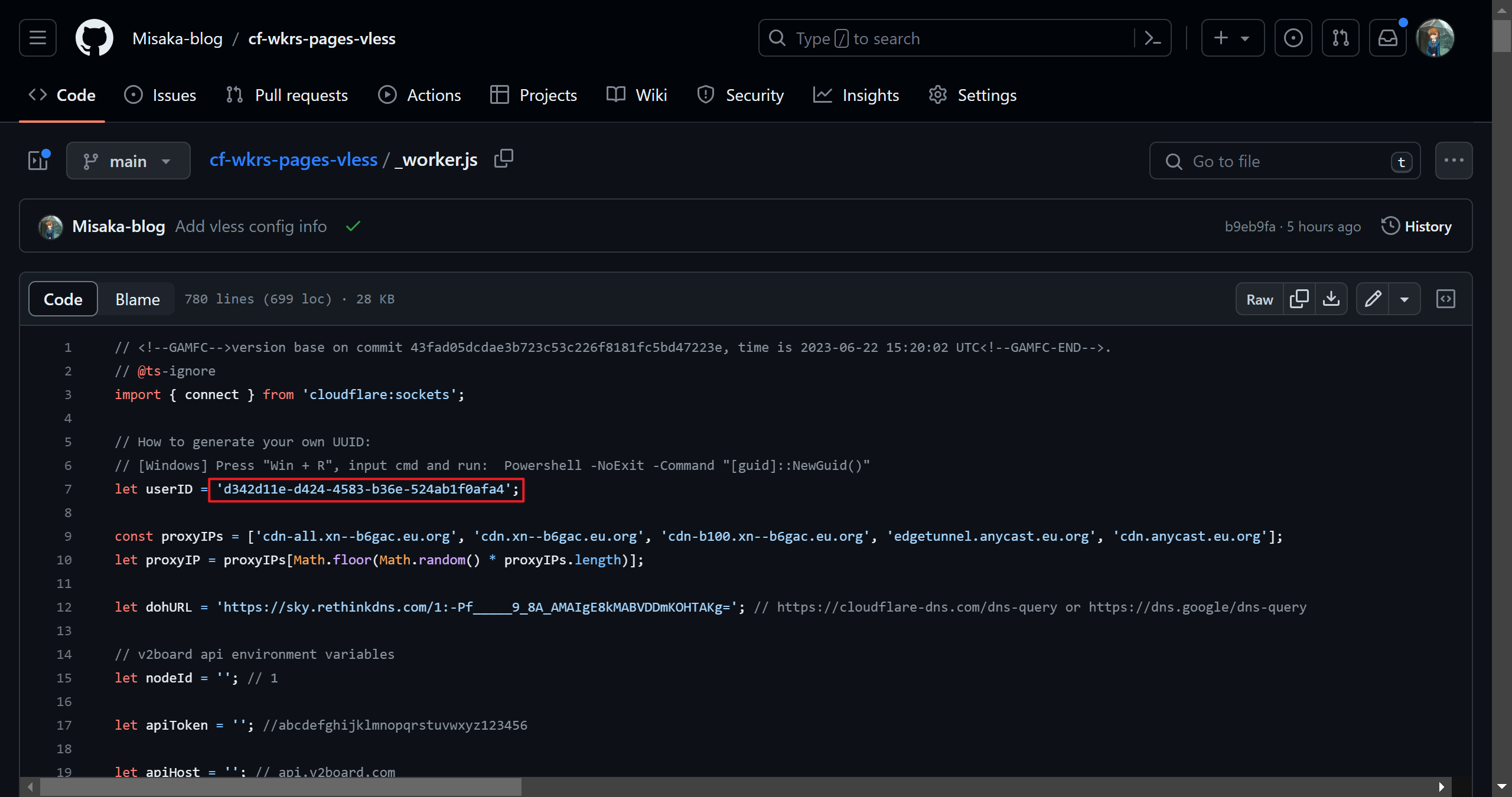This screenshot has width=1512, height=797.
Task: Open the notifications inbox icon
Action: [x=1387, y=38]
